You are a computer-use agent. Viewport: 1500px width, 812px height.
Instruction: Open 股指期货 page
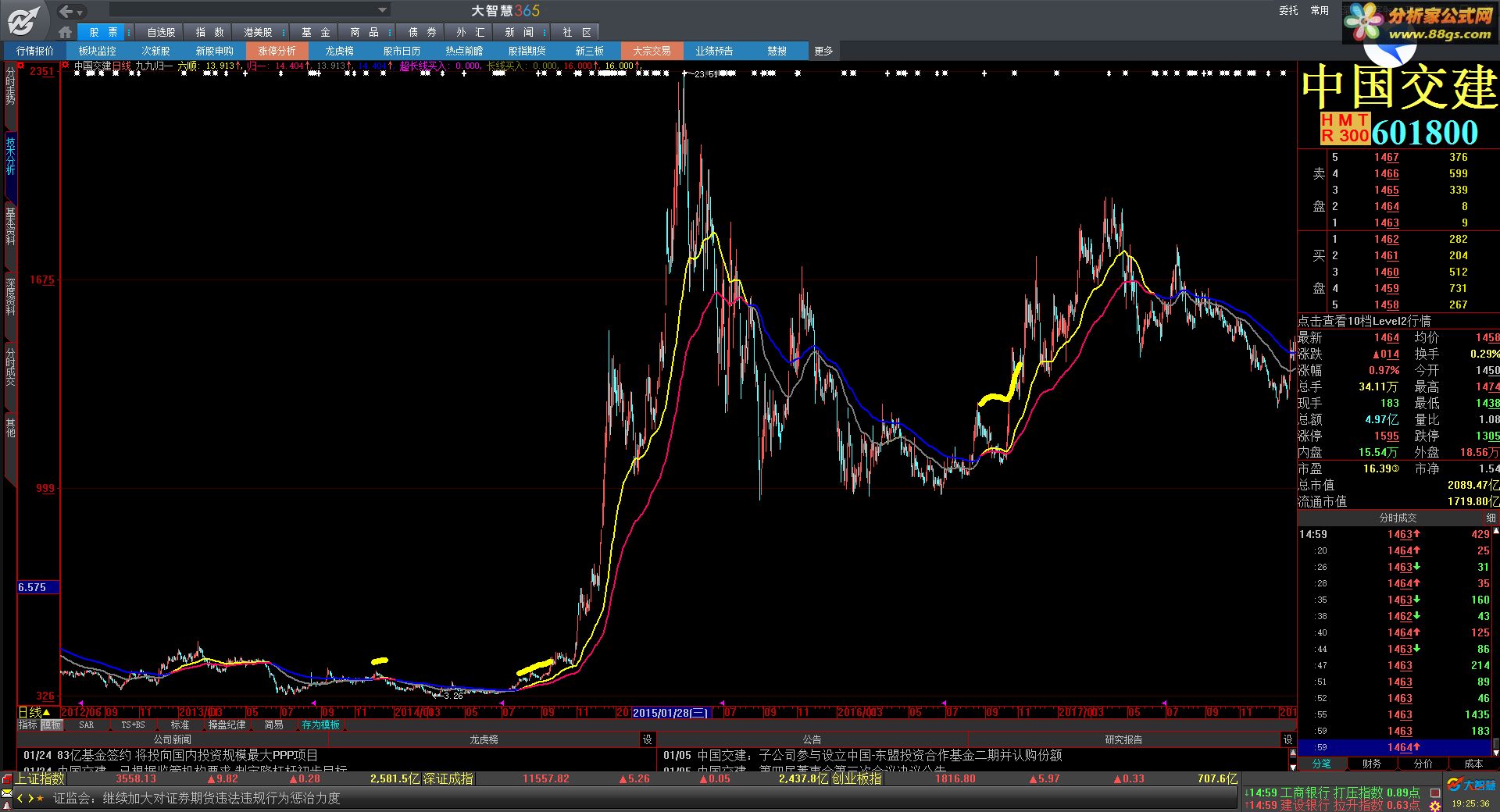pos(527,51)
